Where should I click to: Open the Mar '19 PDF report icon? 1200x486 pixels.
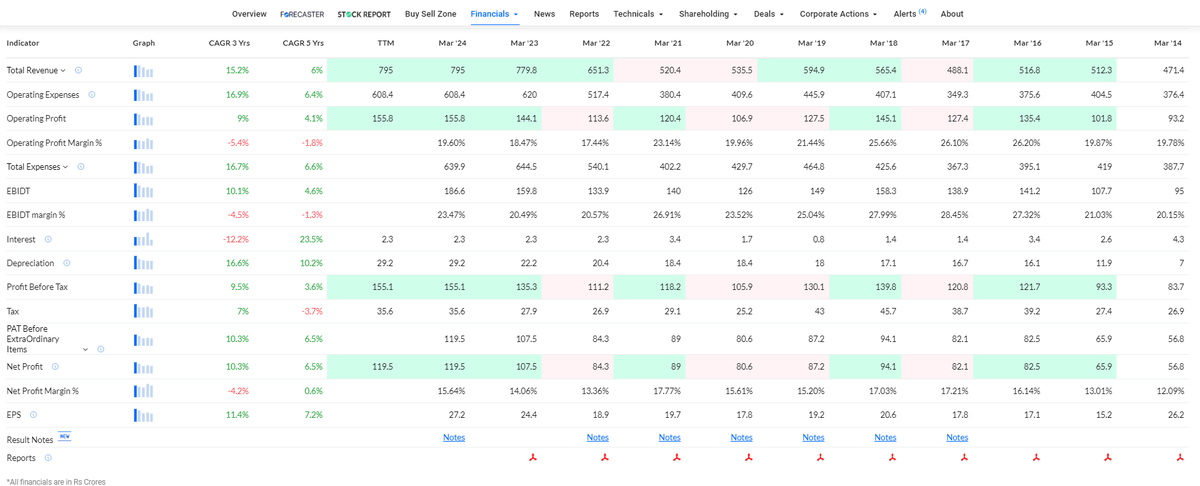821,457
